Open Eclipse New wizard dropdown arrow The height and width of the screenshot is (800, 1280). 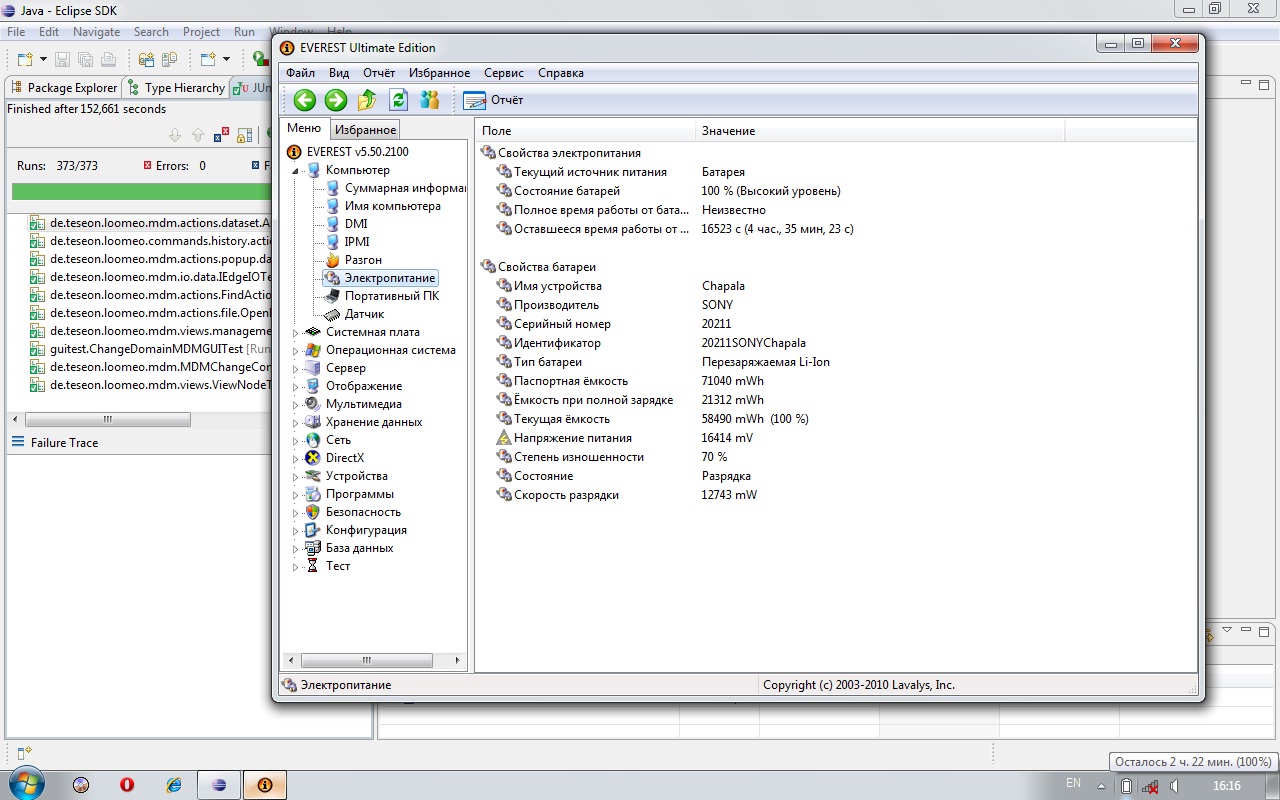click(x=42, y=60)
